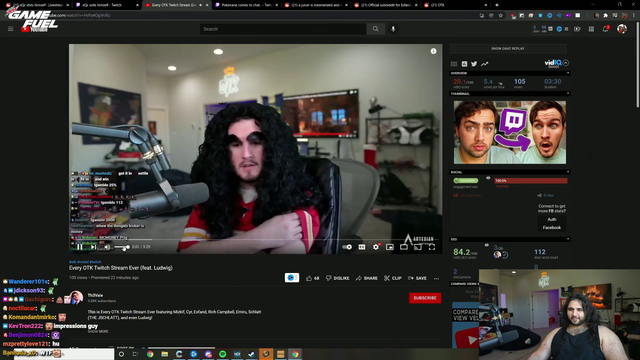Enter fullscreen mode
The width and height of the screenshot is (640, 360).
[432, 247]
